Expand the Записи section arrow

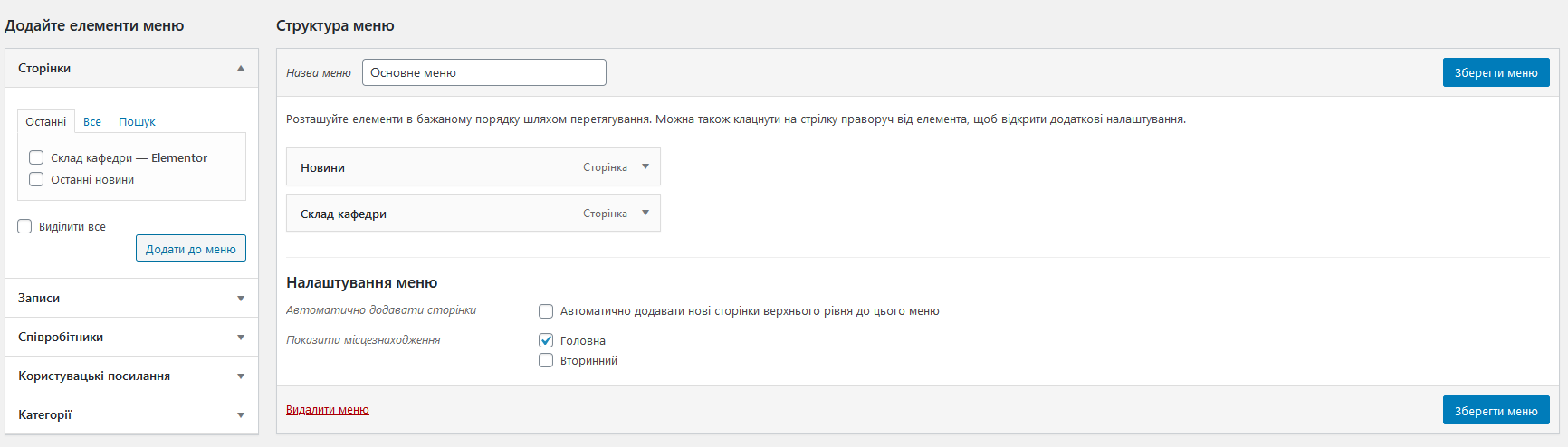241,299
